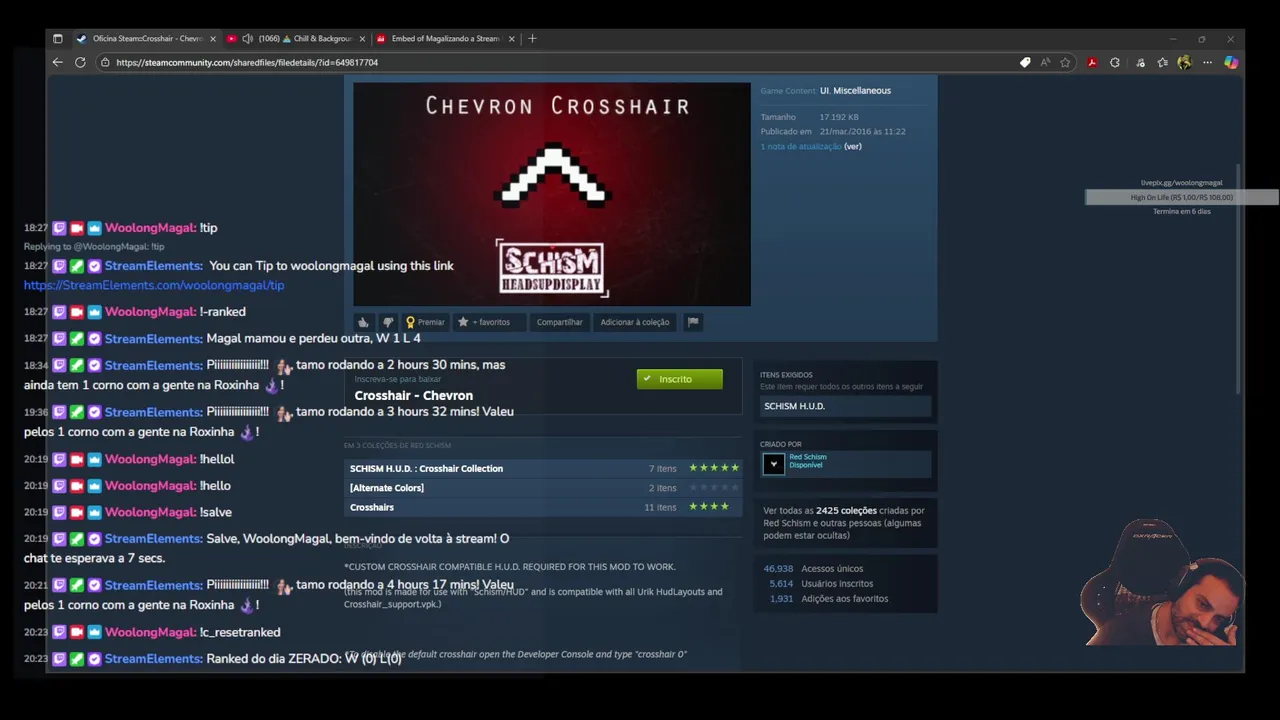Open the 2425 coleções link text

coord(846,510)
